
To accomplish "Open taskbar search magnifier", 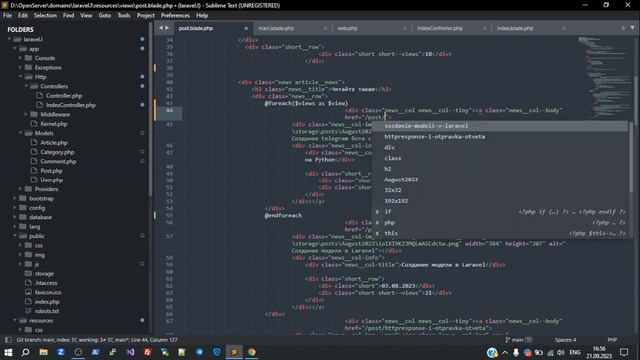I will (x=25, y=352).
